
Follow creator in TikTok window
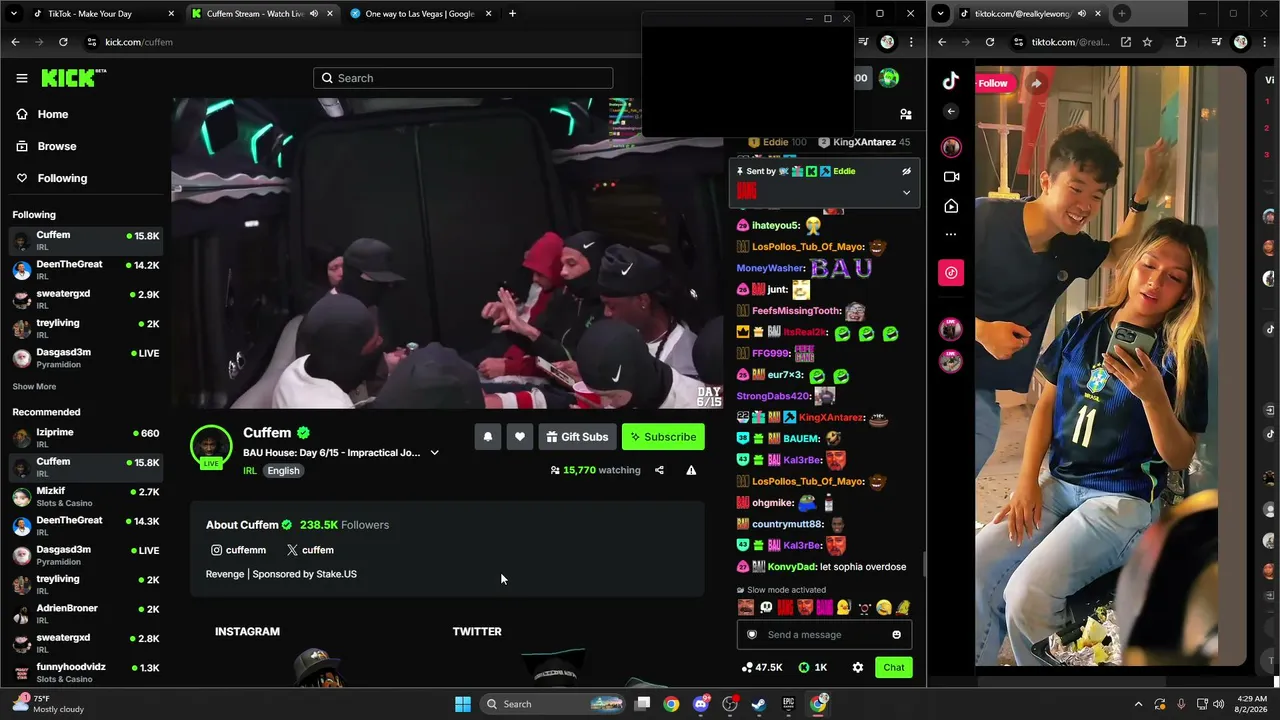(x=993, y=83)
